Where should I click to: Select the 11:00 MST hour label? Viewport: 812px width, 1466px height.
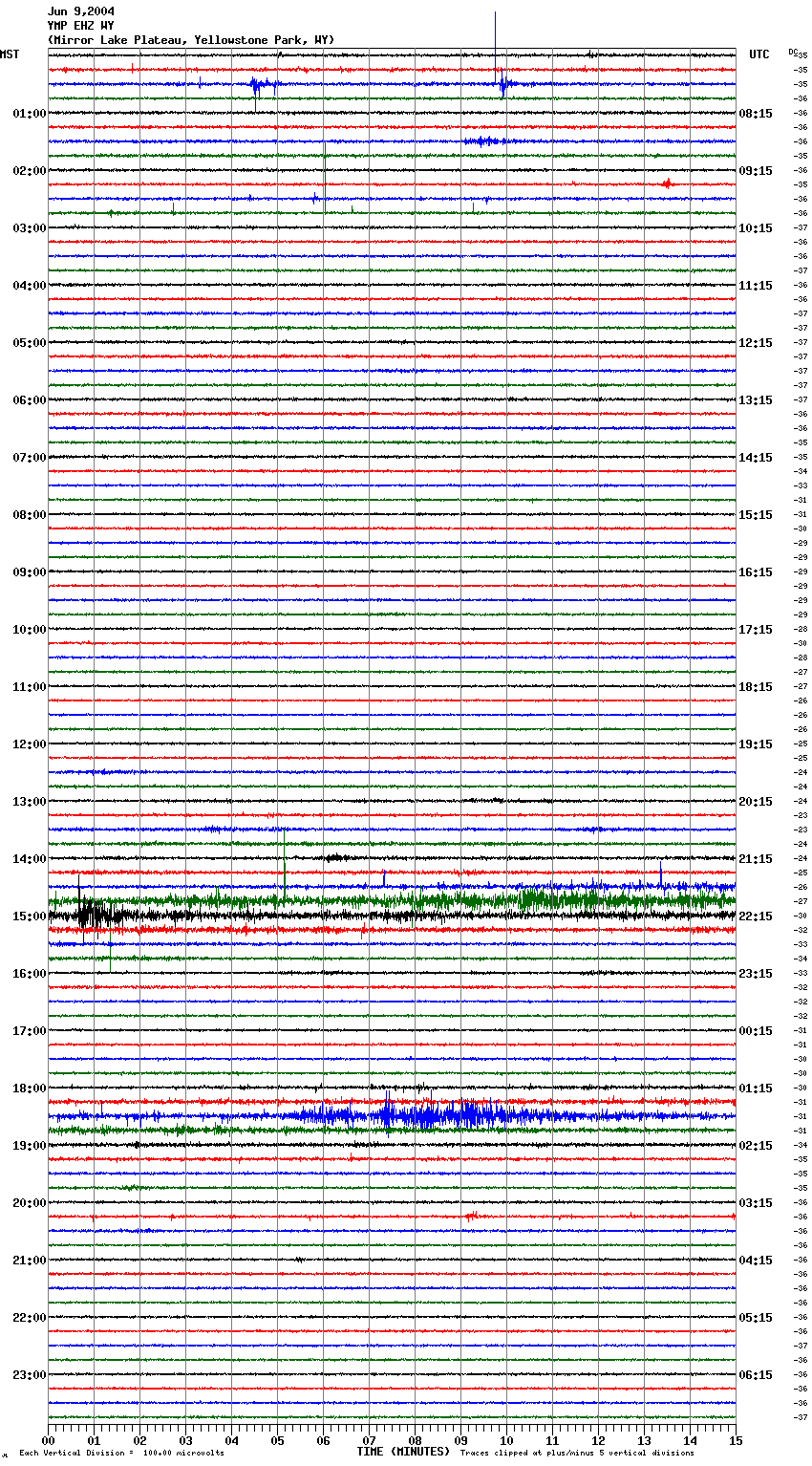click(x=30, y=687)
